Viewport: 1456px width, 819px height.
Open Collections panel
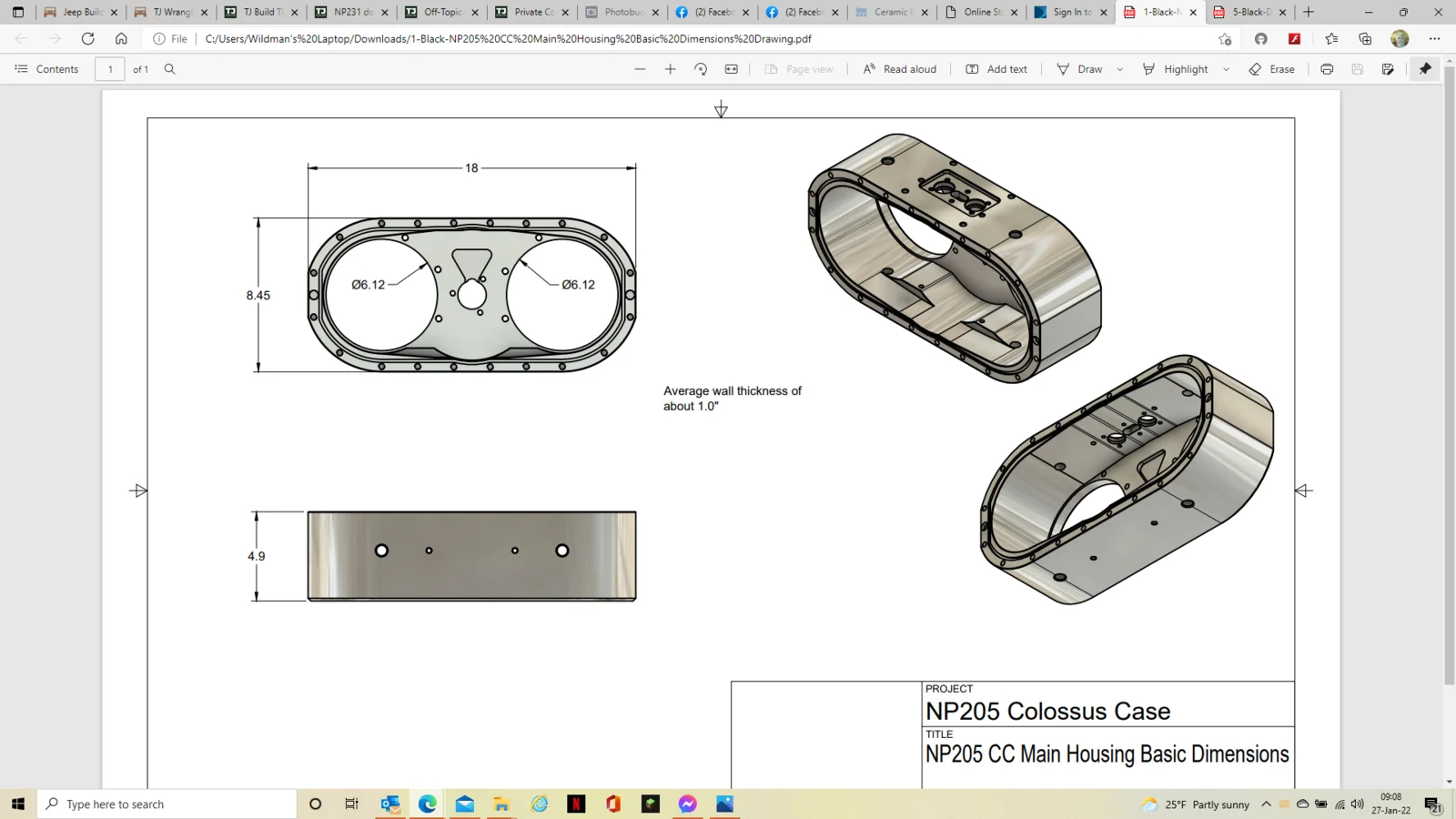click(1365, 39)
